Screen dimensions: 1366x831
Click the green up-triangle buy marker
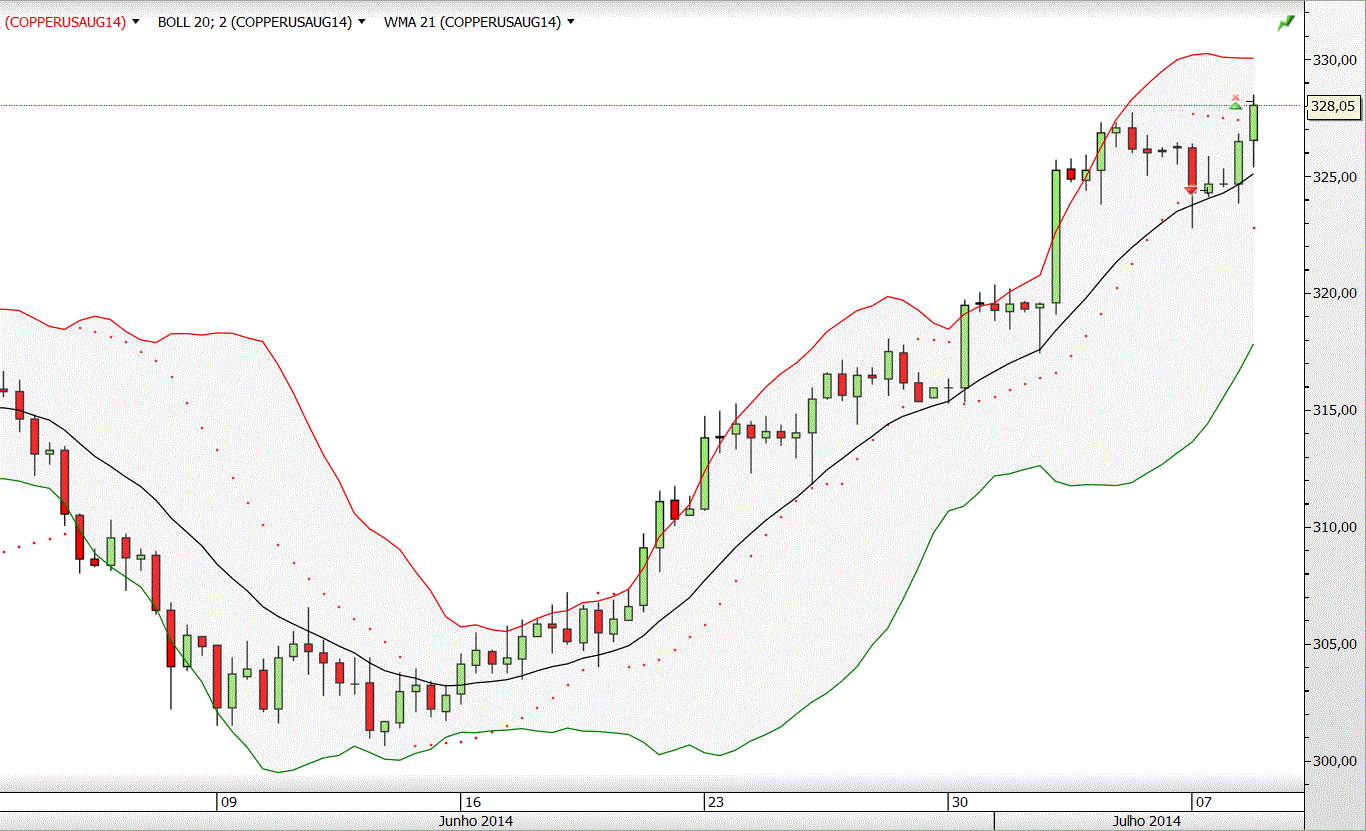coord(1236,105)
